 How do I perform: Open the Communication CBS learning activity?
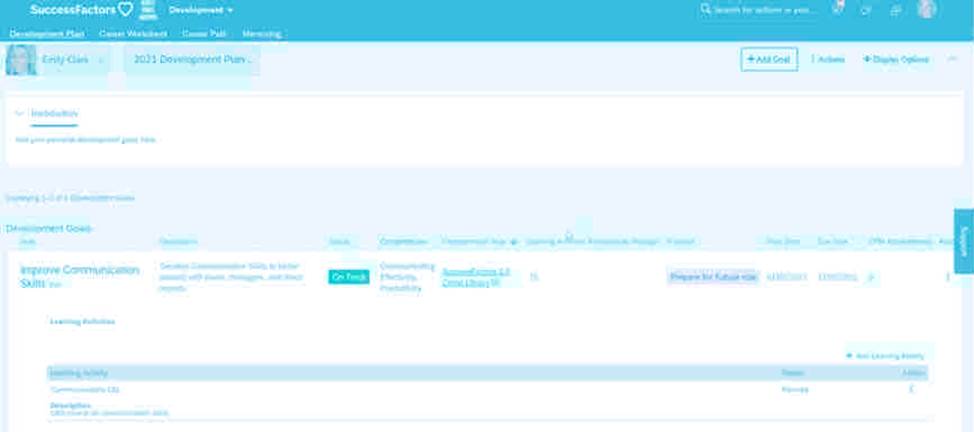84,390
